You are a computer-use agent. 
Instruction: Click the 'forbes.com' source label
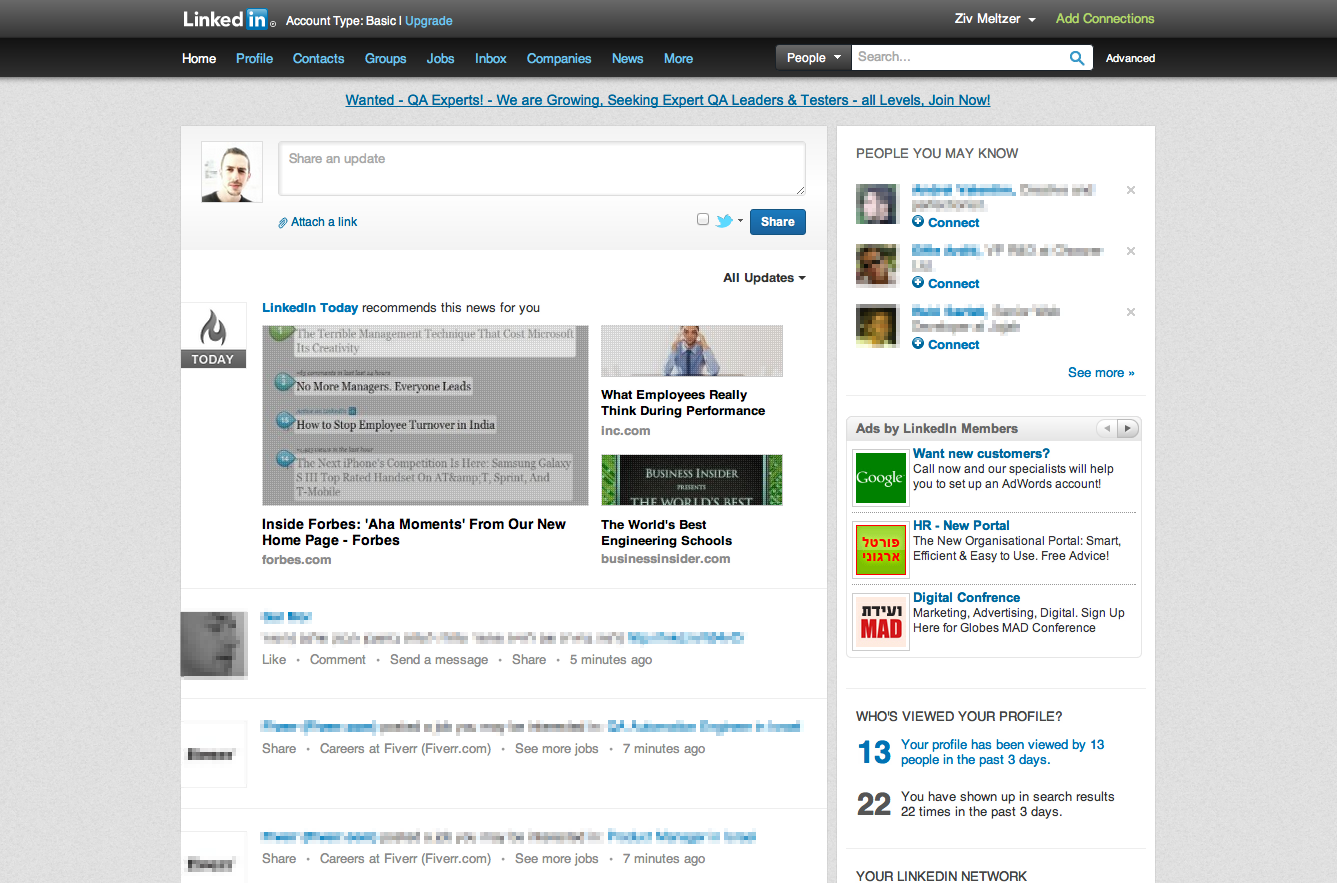(297, 560)
